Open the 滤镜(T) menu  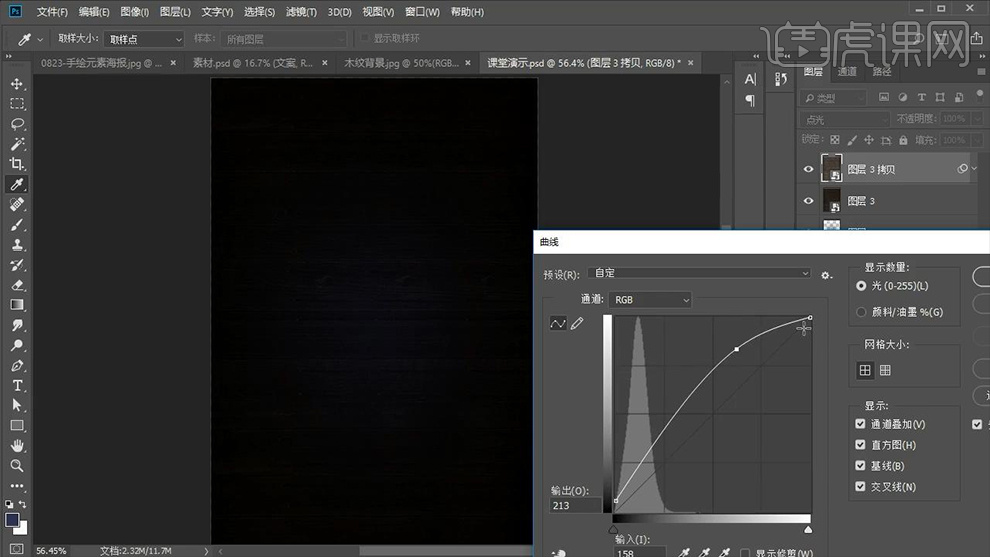point(300,12)
